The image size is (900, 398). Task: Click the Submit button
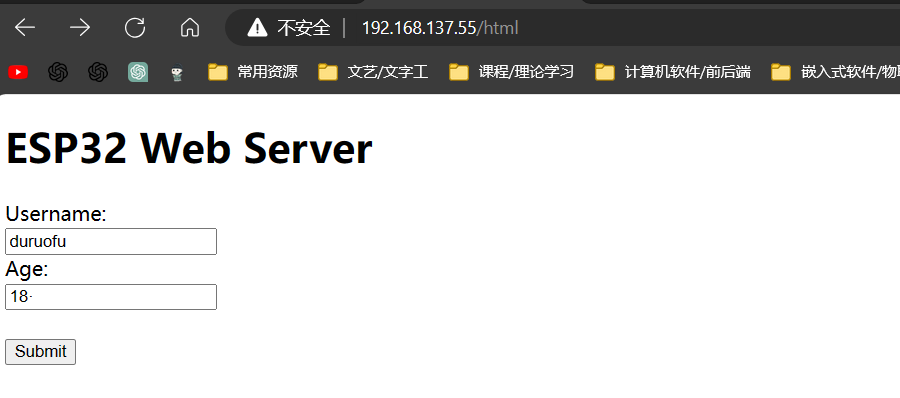(40, 351)
